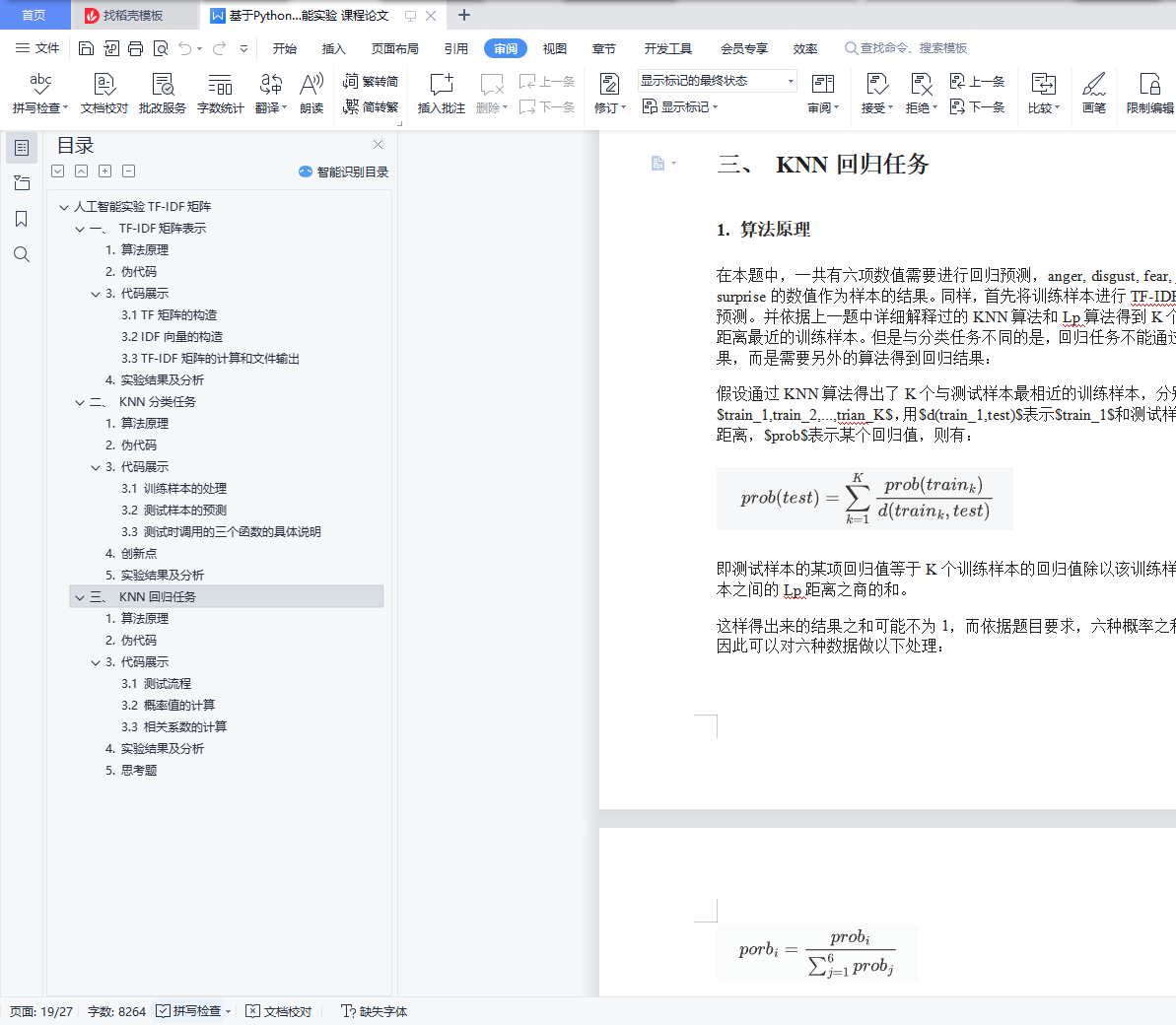Collapse the root 人工智能实验 TF-IDF 矩阵 node
Image resolution: width=1176 pixels, height=1025 pixels.
(64, 207)
